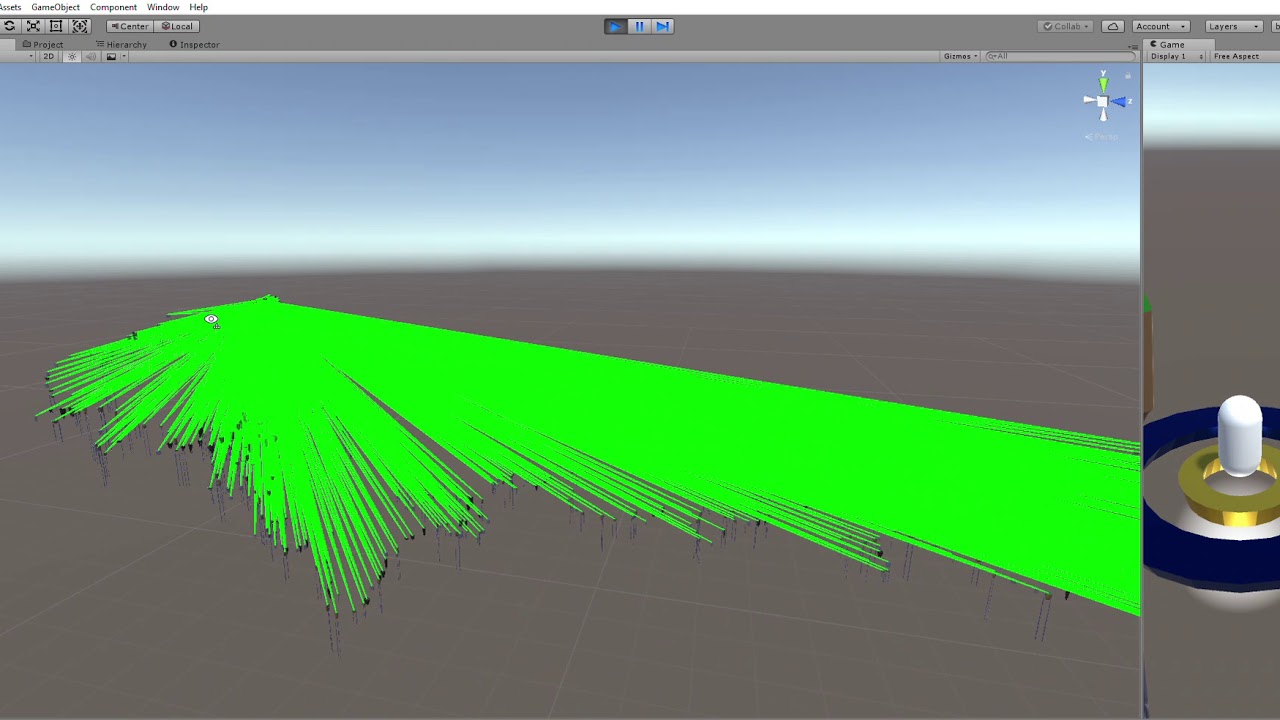Viewport: 1280px width, 720px height.
Task: Click the Scene search field
Action: [1058, 56]
